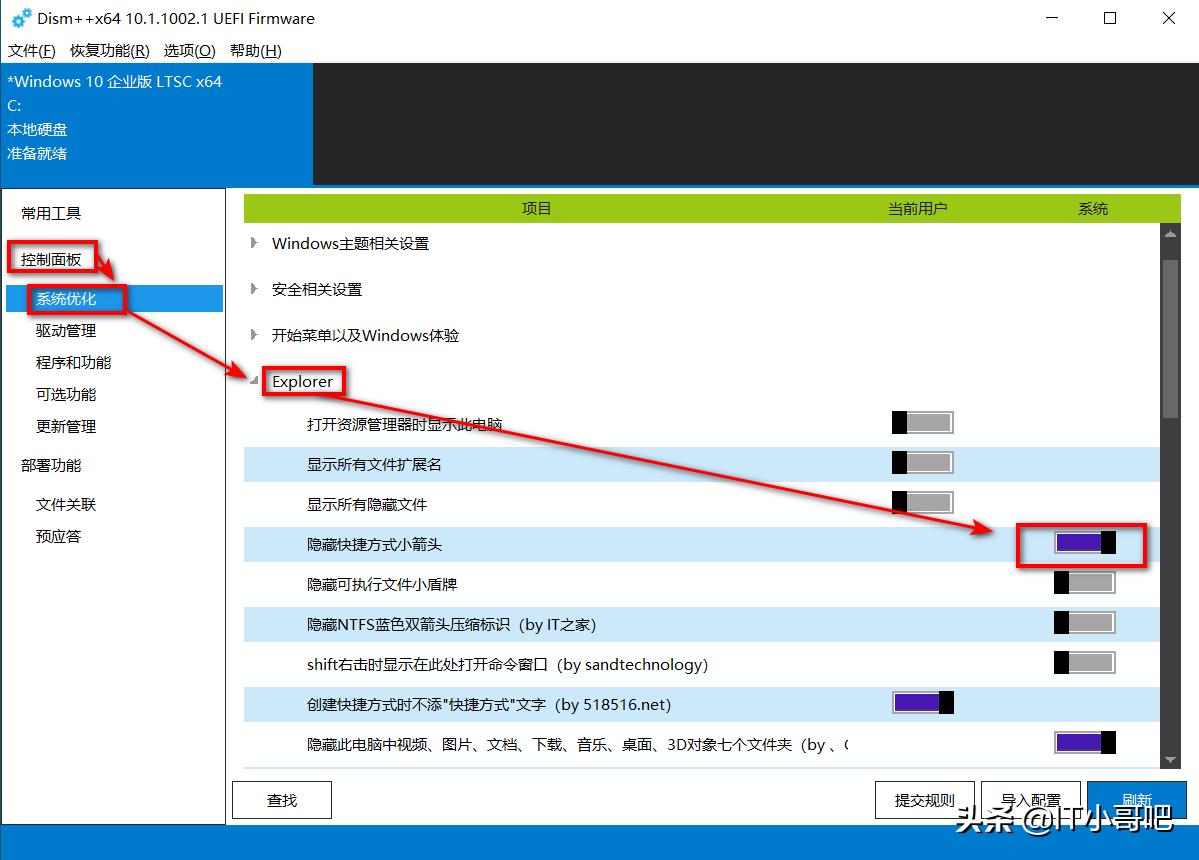
Task: Open the 恢复功能(R) menu
Action: click(109, 50)
